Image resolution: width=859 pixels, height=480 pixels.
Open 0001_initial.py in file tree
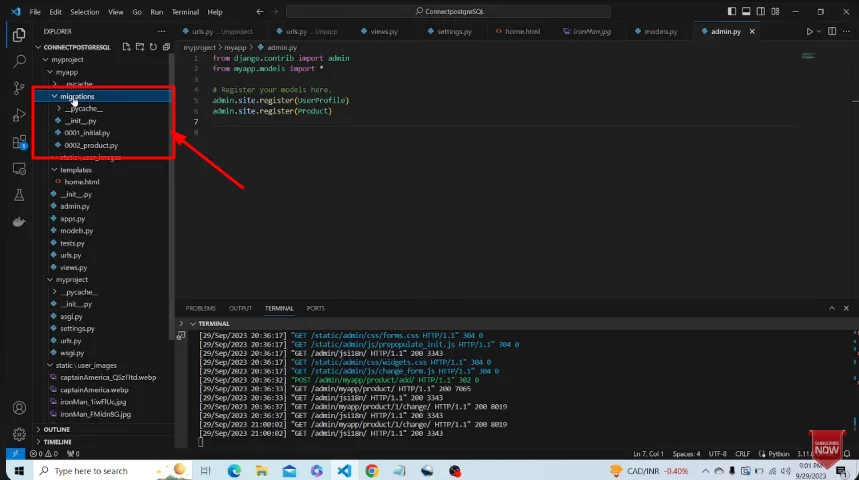(x=87, y=133)
